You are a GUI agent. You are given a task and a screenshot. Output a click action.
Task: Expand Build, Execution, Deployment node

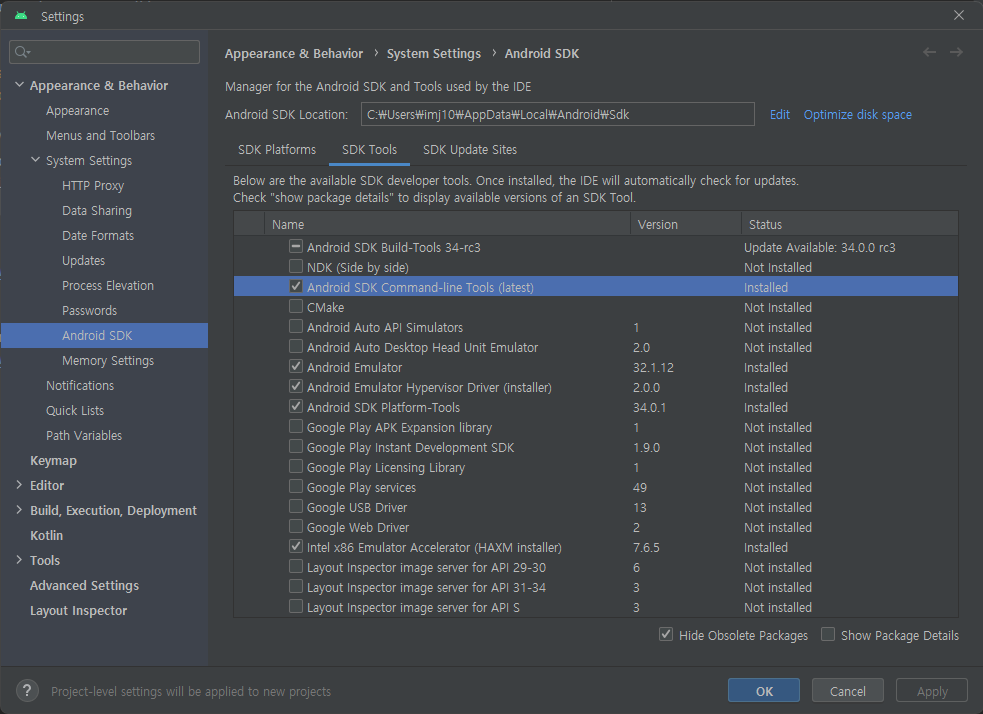coord(19,510)
